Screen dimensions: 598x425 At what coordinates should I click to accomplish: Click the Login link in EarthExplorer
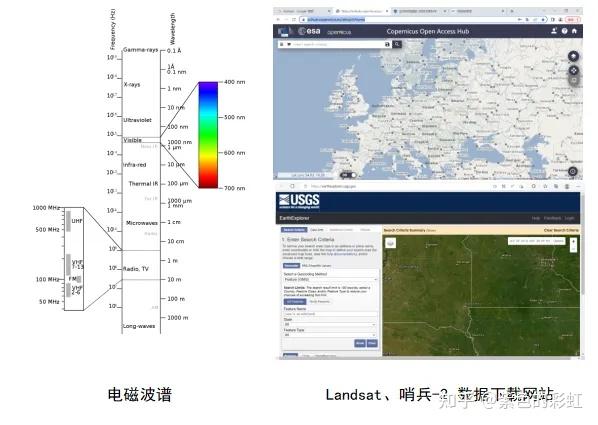pos(569,218)
